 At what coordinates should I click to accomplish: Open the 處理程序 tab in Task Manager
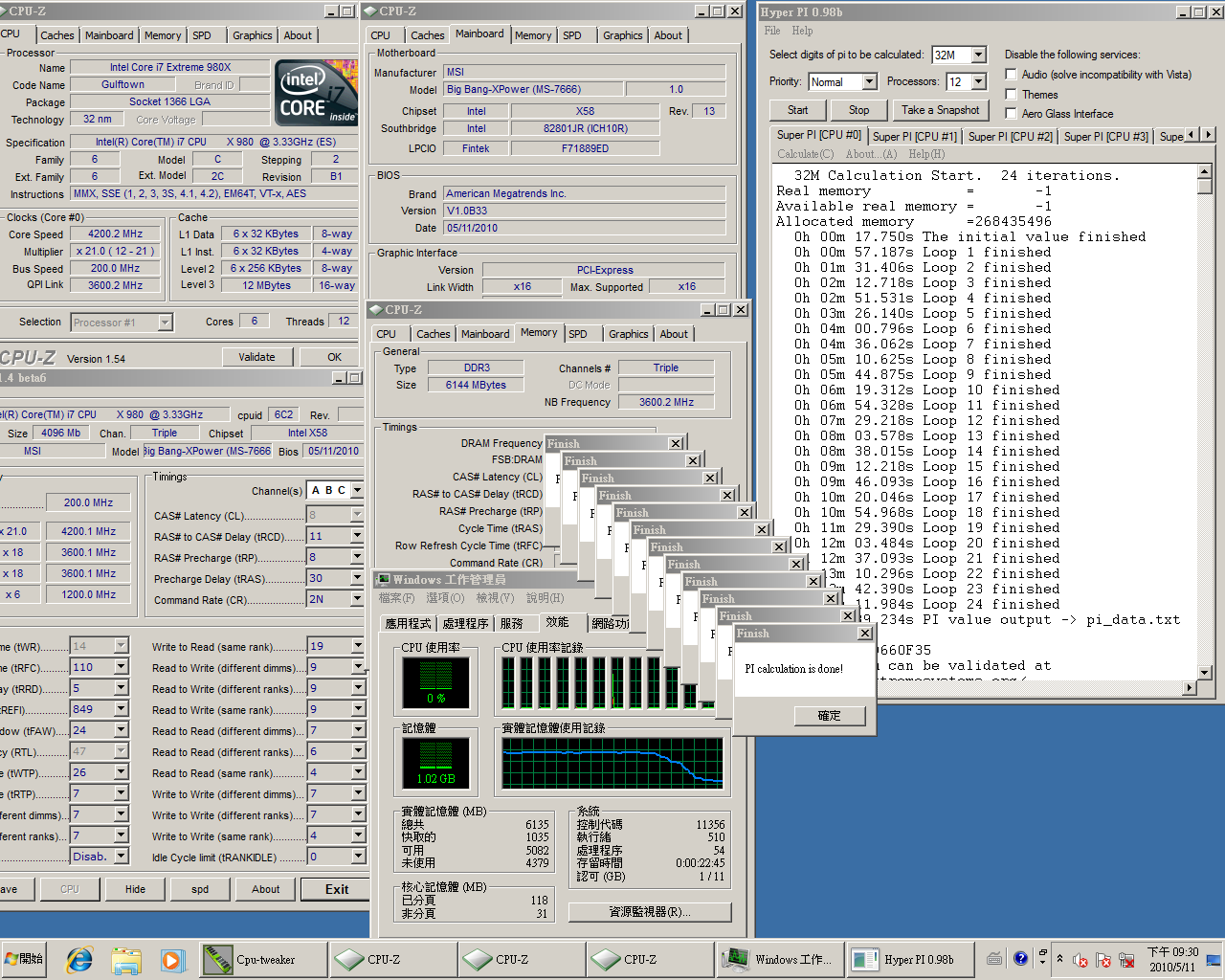465,624
